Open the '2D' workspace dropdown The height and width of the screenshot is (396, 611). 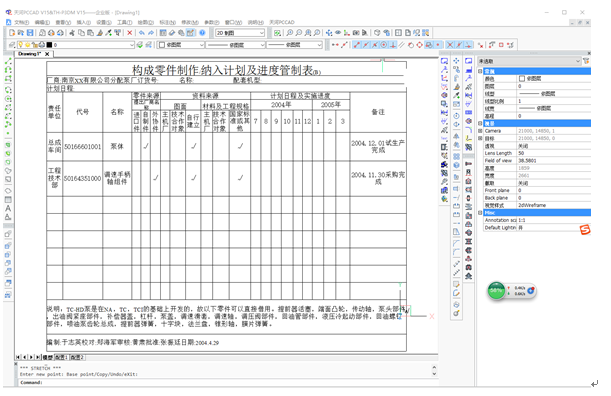[240, 33]
